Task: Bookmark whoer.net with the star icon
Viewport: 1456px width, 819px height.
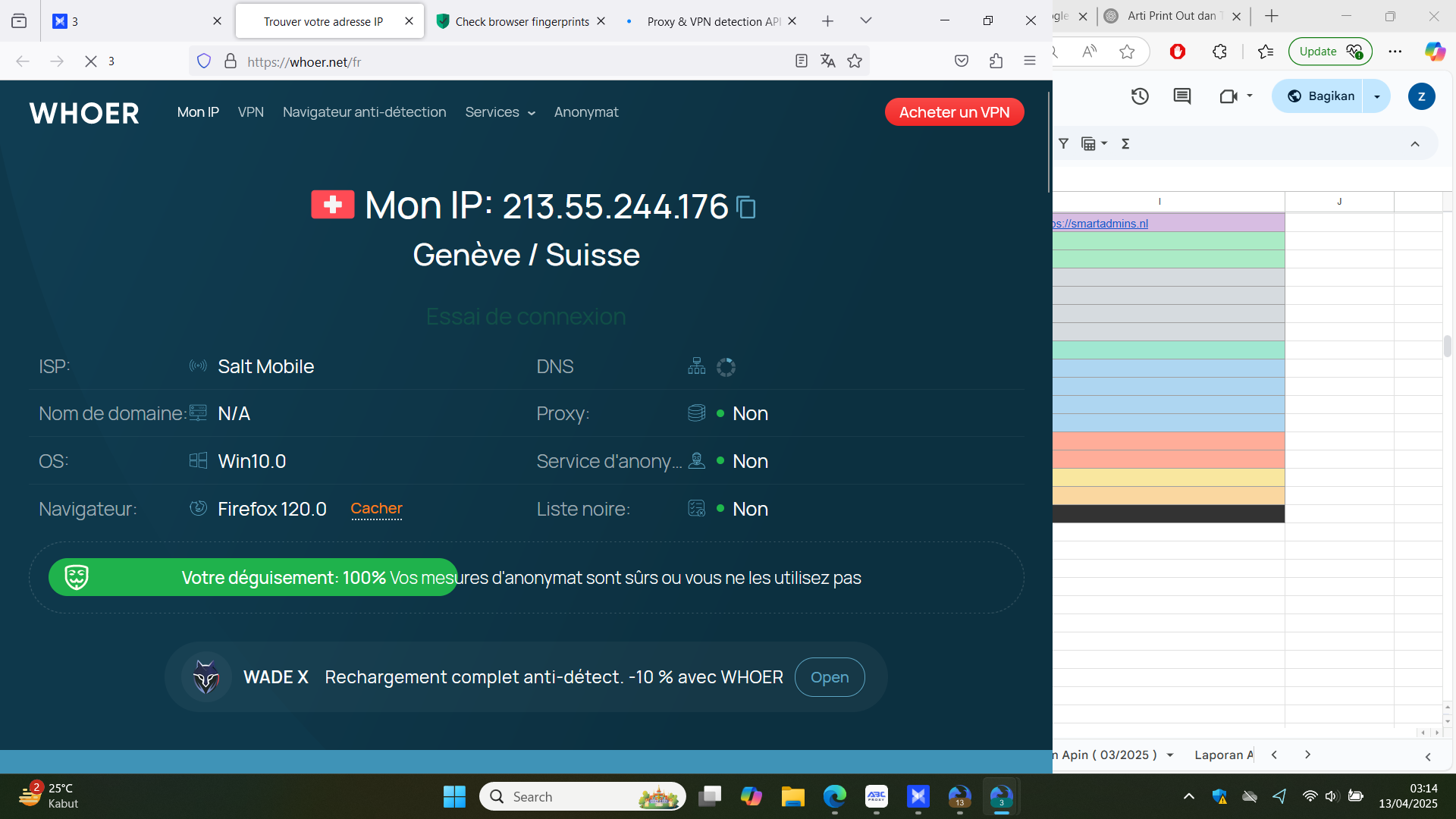Action: click(855, 61)
